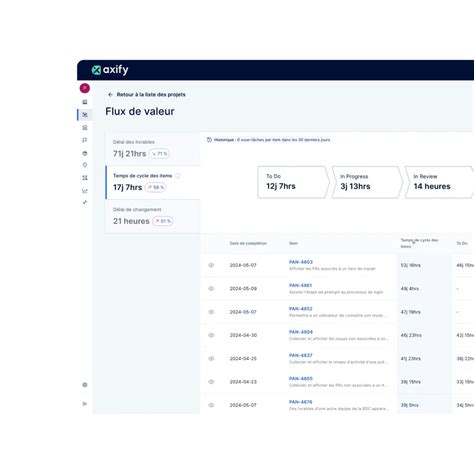Screen dimensions: 474x474
Task: Click the In Progress stage card
Action: click(367, 182)
